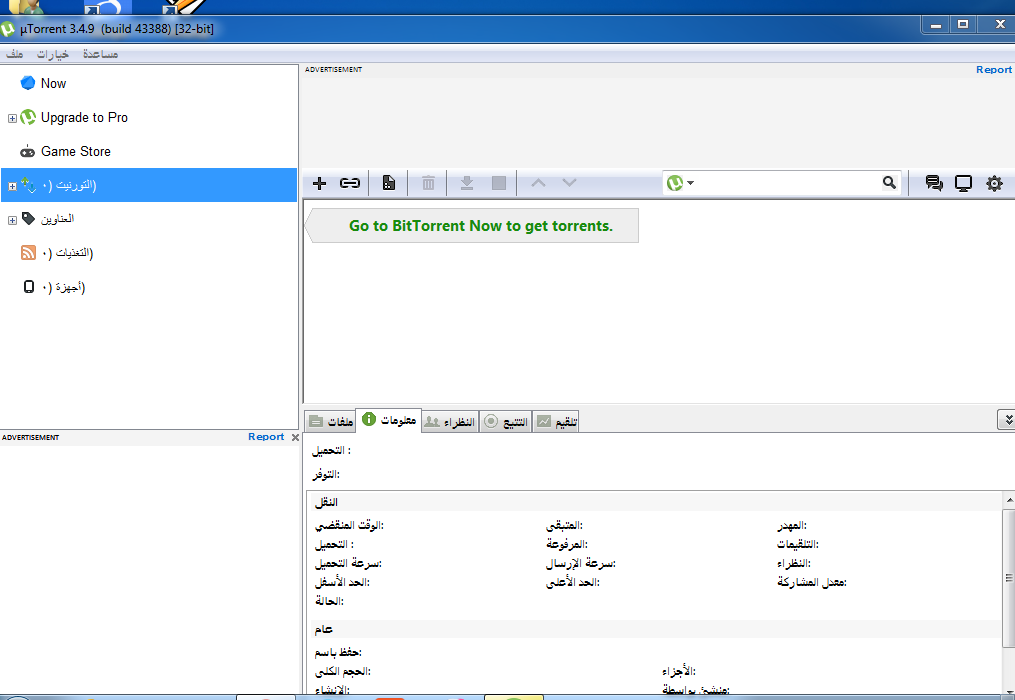Switch to the معلومات tab
Screen dimensions: 1015x700
389,420
